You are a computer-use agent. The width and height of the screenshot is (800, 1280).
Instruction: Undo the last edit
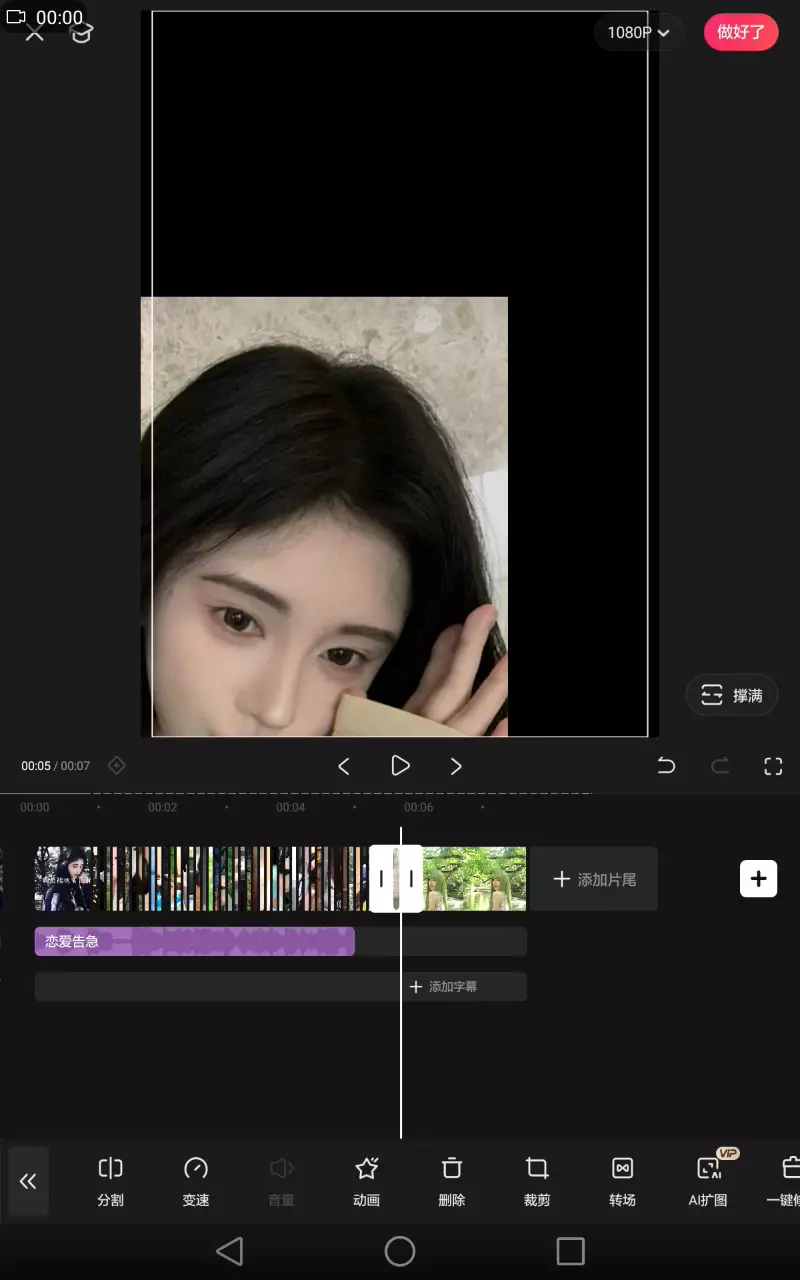tap(665, 766)
